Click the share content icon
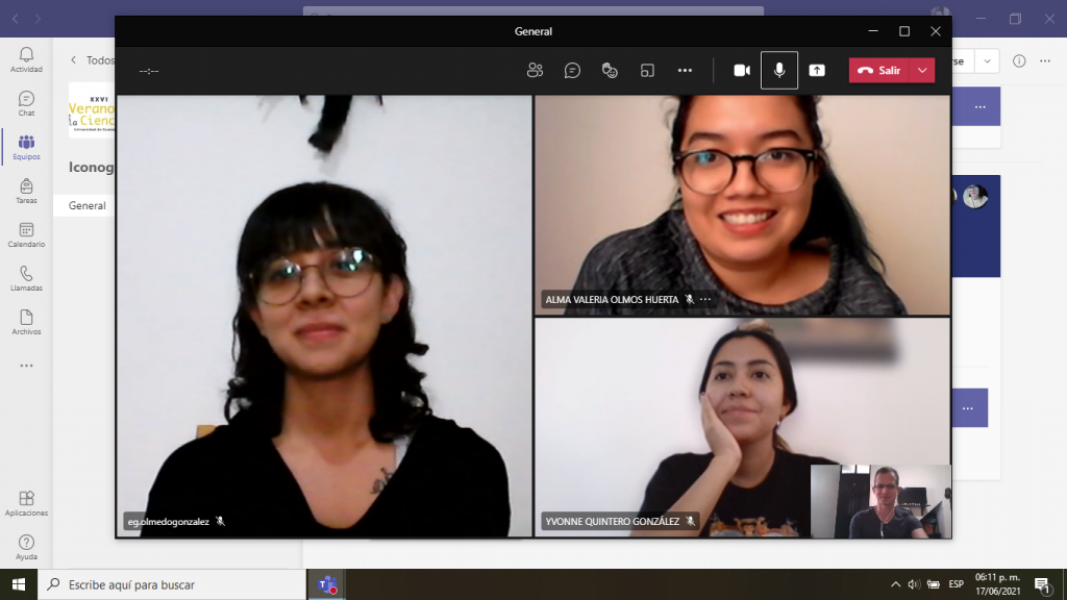 pos(817,70)
